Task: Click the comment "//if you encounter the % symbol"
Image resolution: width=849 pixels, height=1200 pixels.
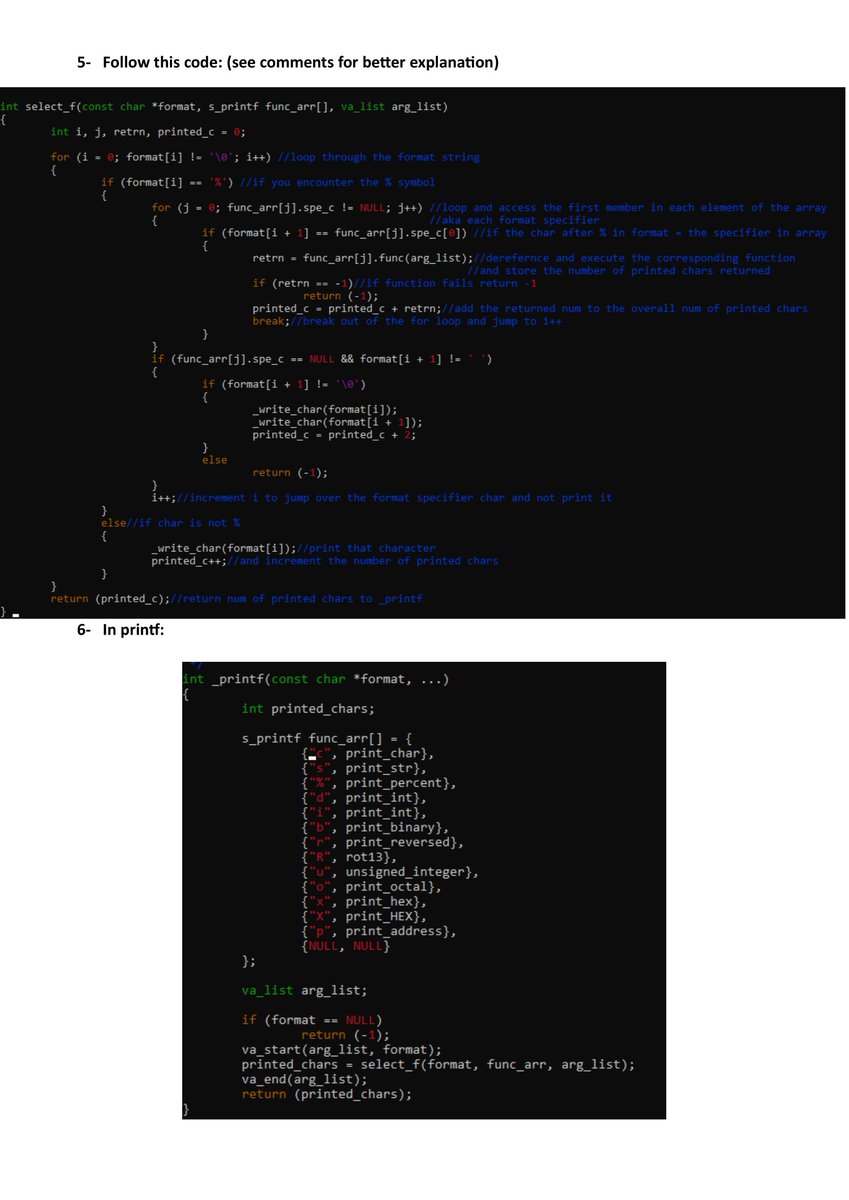Action: pyautogui.click(x=338, y=182)
